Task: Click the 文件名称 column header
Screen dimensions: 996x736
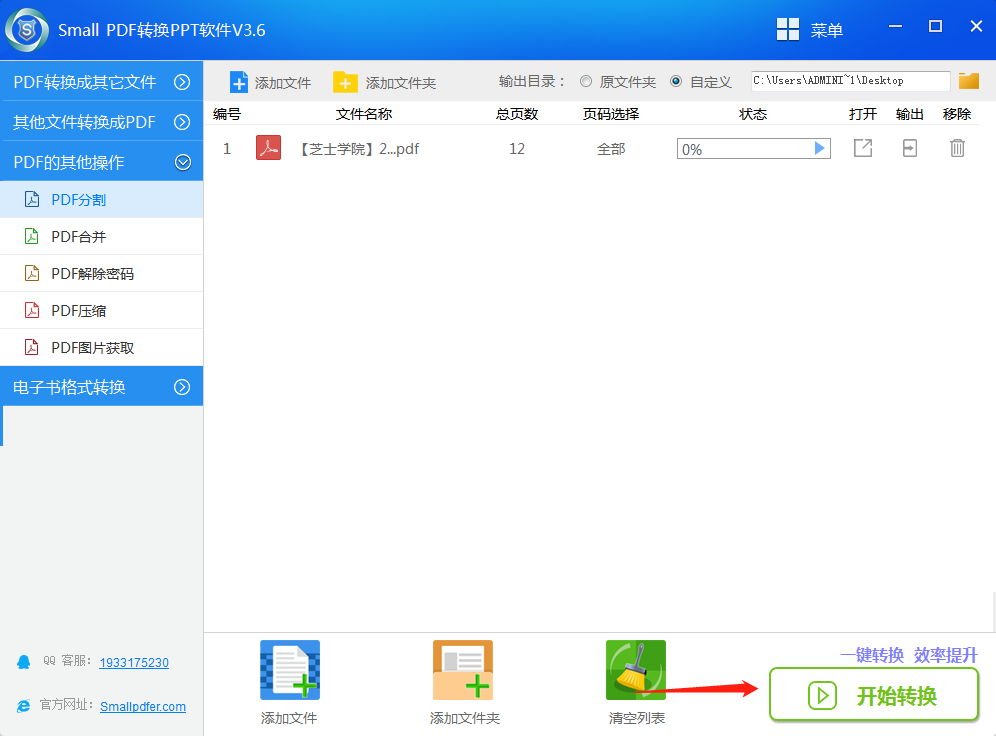Action: pos(364,114)
